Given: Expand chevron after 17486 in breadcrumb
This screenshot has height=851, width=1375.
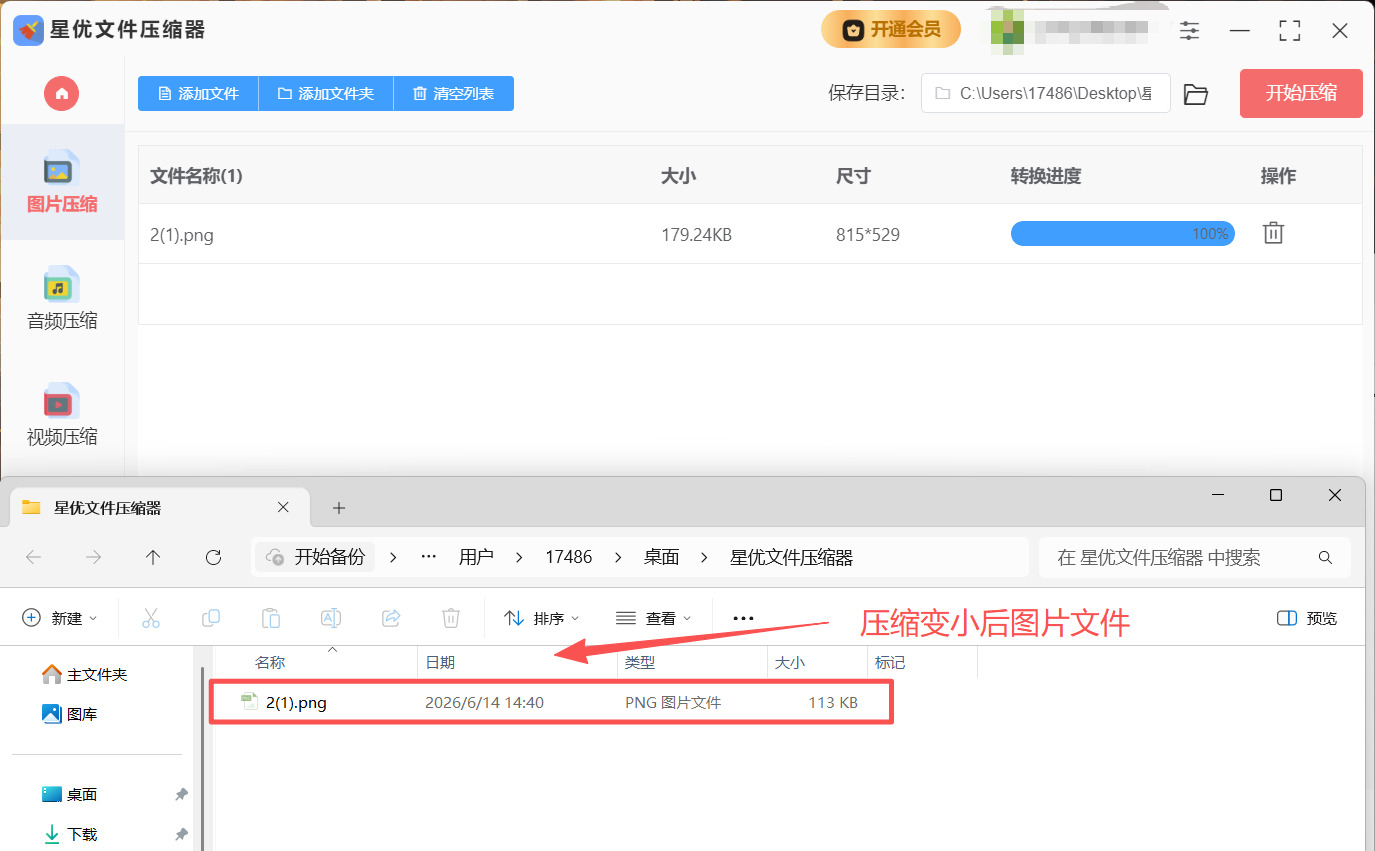Looking at the screenshot, I should pyautogui.click(x=618, y=557).
